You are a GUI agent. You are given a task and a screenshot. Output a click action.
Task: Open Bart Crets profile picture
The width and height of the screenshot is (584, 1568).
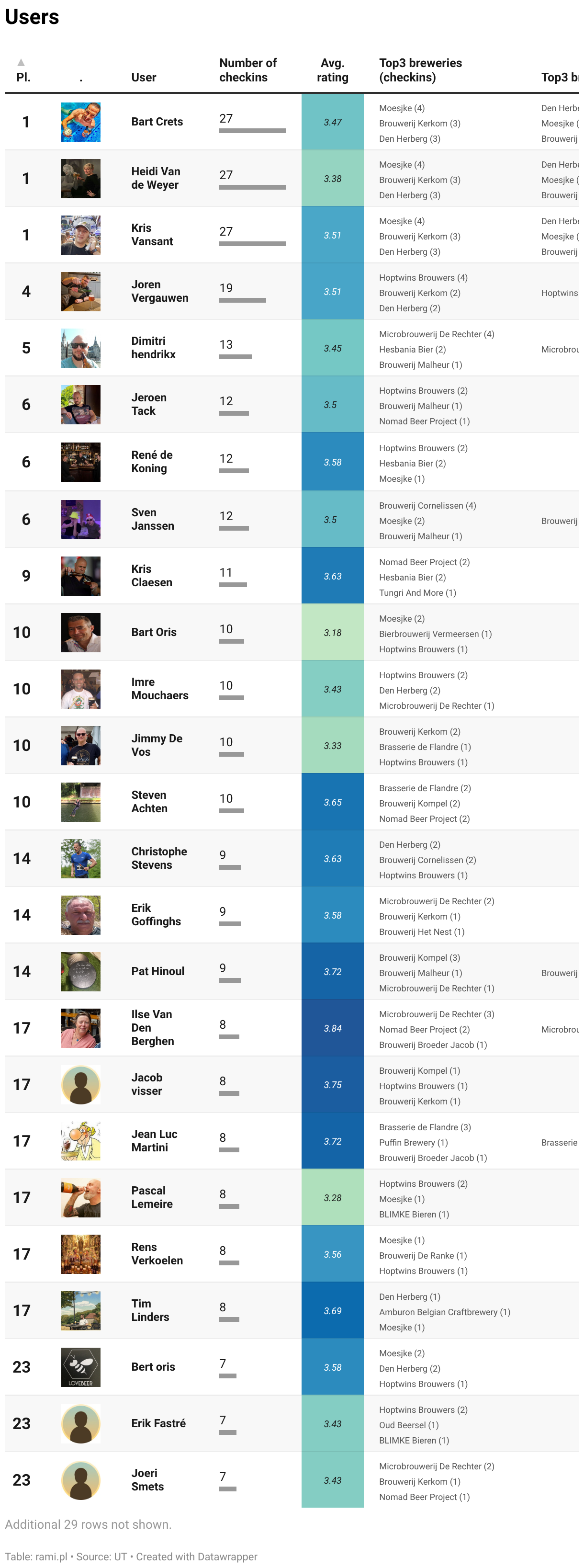pyautogui.click(x=81, y=122)
